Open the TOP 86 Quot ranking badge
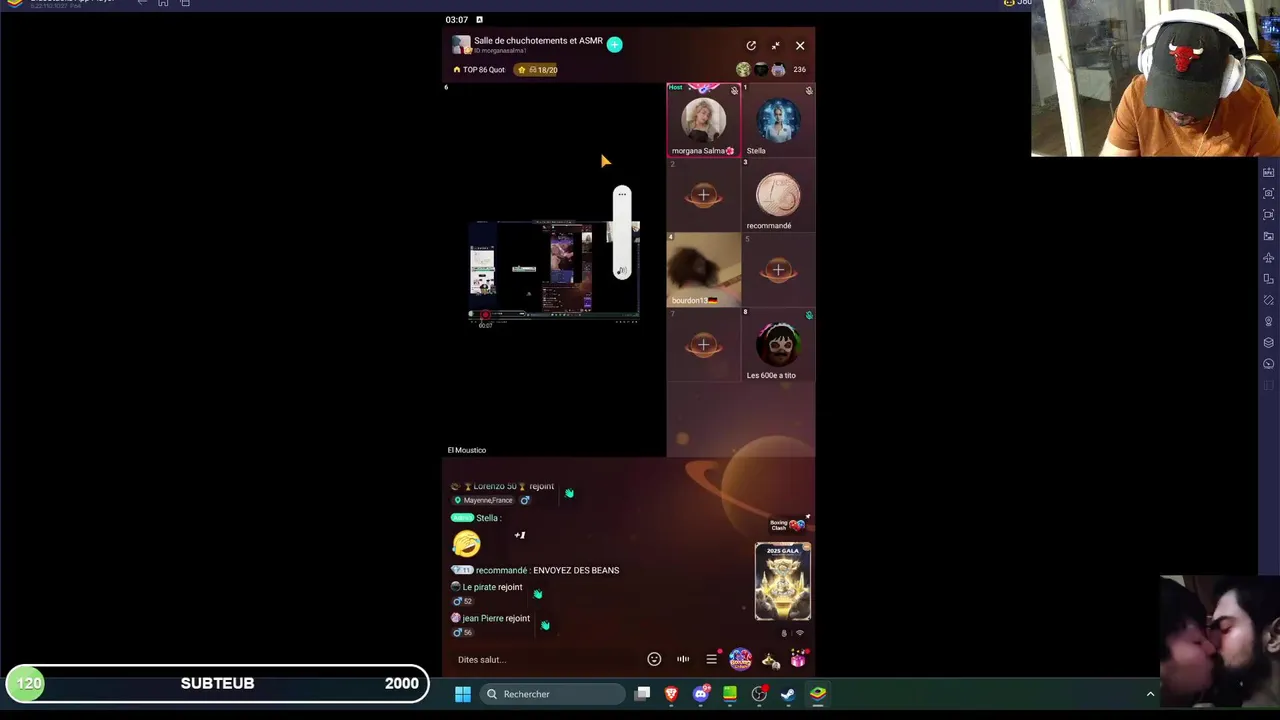The width and height of the screenshot is (1280, 720). 479,70
